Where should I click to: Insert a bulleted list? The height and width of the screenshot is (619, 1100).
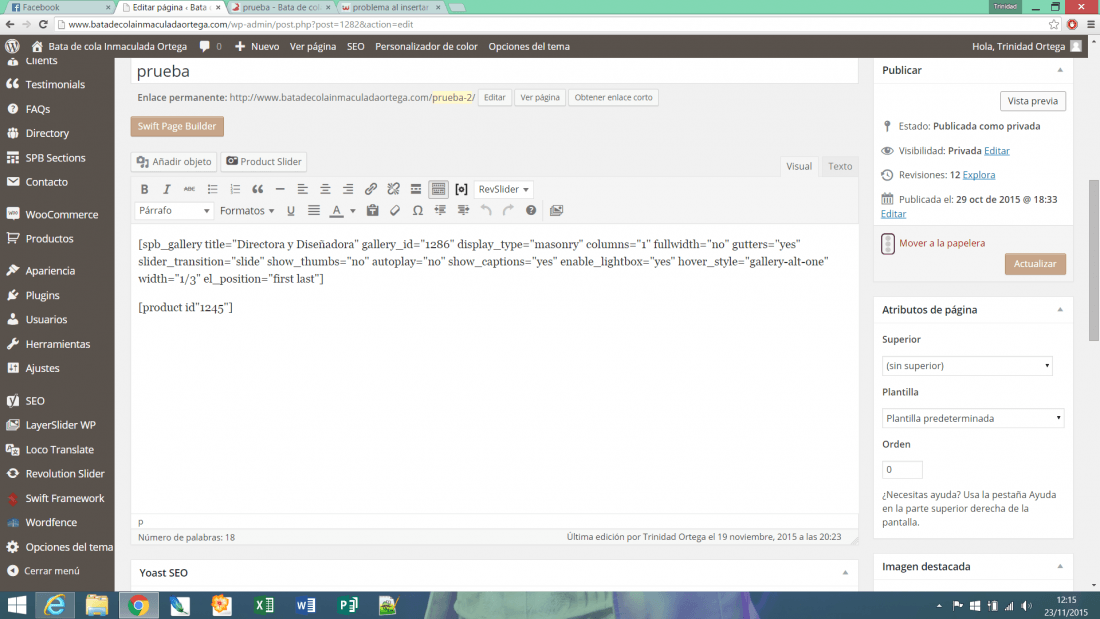(213, 189)
